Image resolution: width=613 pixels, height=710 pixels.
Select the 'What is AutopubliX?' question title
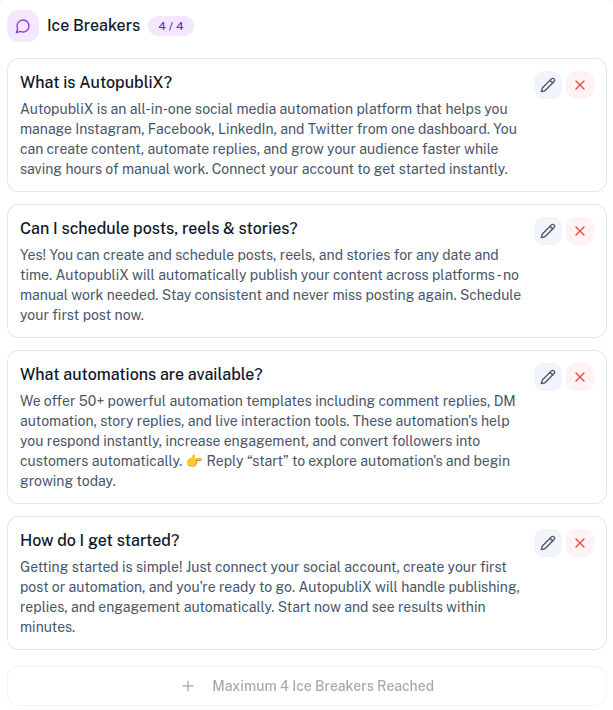tap(96, 83)
